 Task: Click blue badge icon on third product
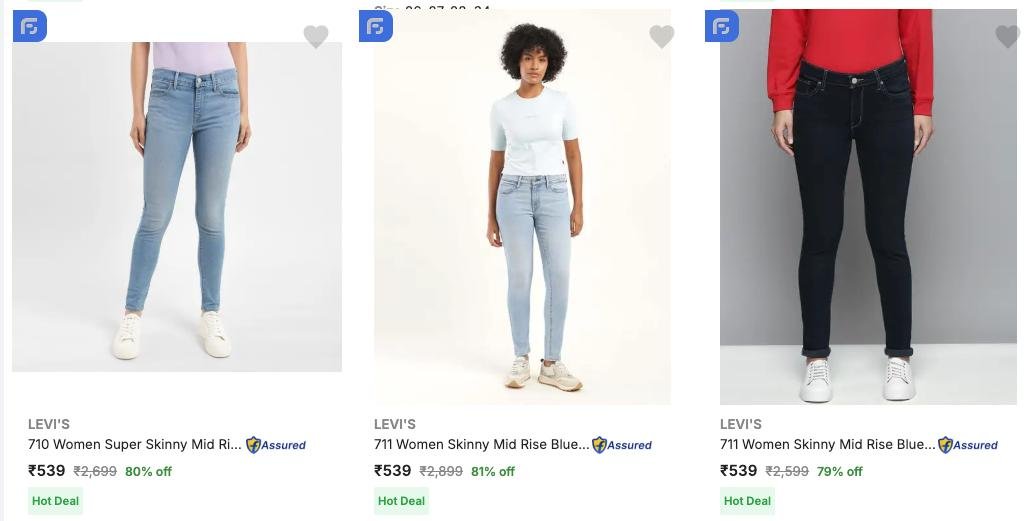pos(722,27)
